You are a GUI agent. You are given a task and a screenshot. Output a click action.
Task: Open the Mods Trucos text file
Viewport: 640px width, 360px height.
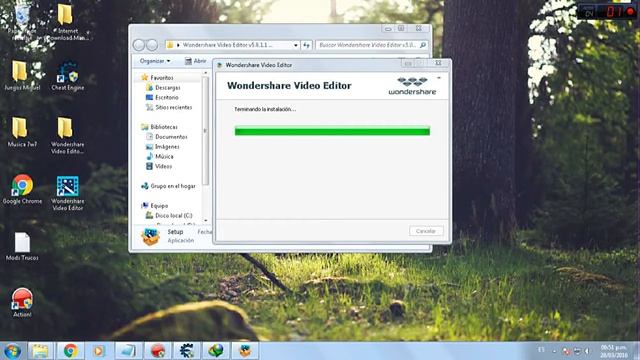22,246
